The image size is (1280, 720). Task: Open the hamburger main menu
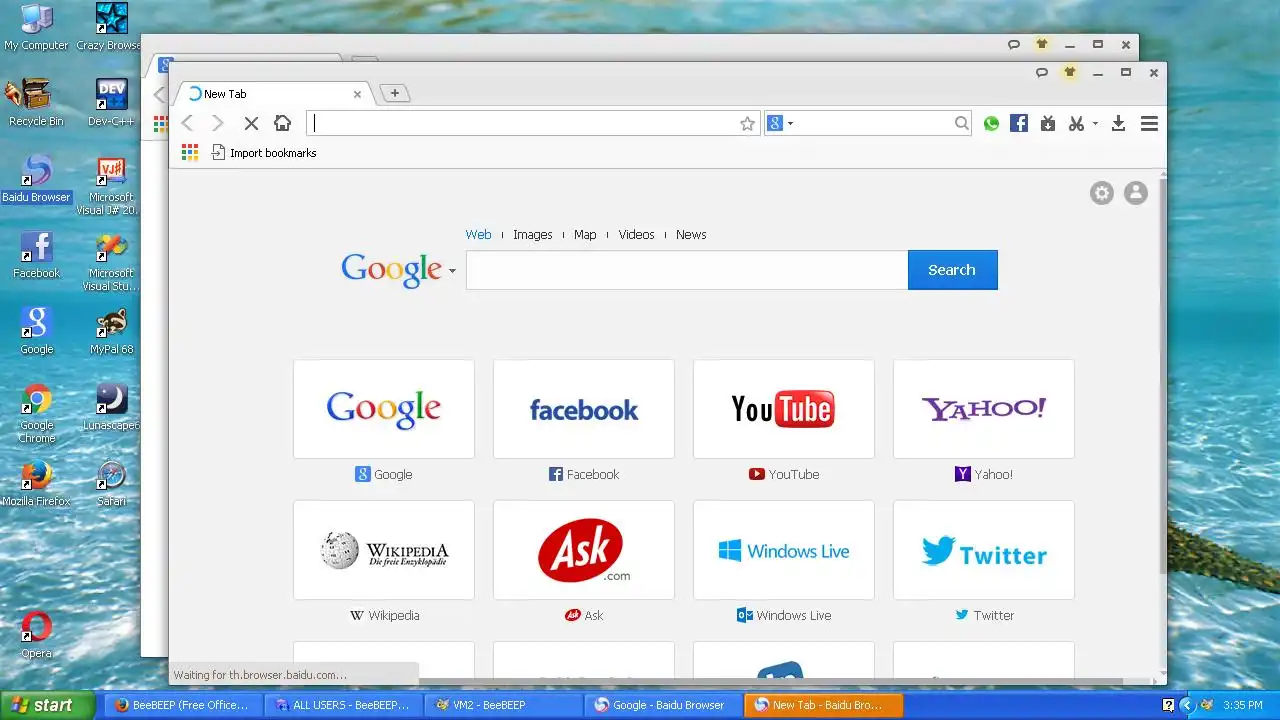[1149, 123]
